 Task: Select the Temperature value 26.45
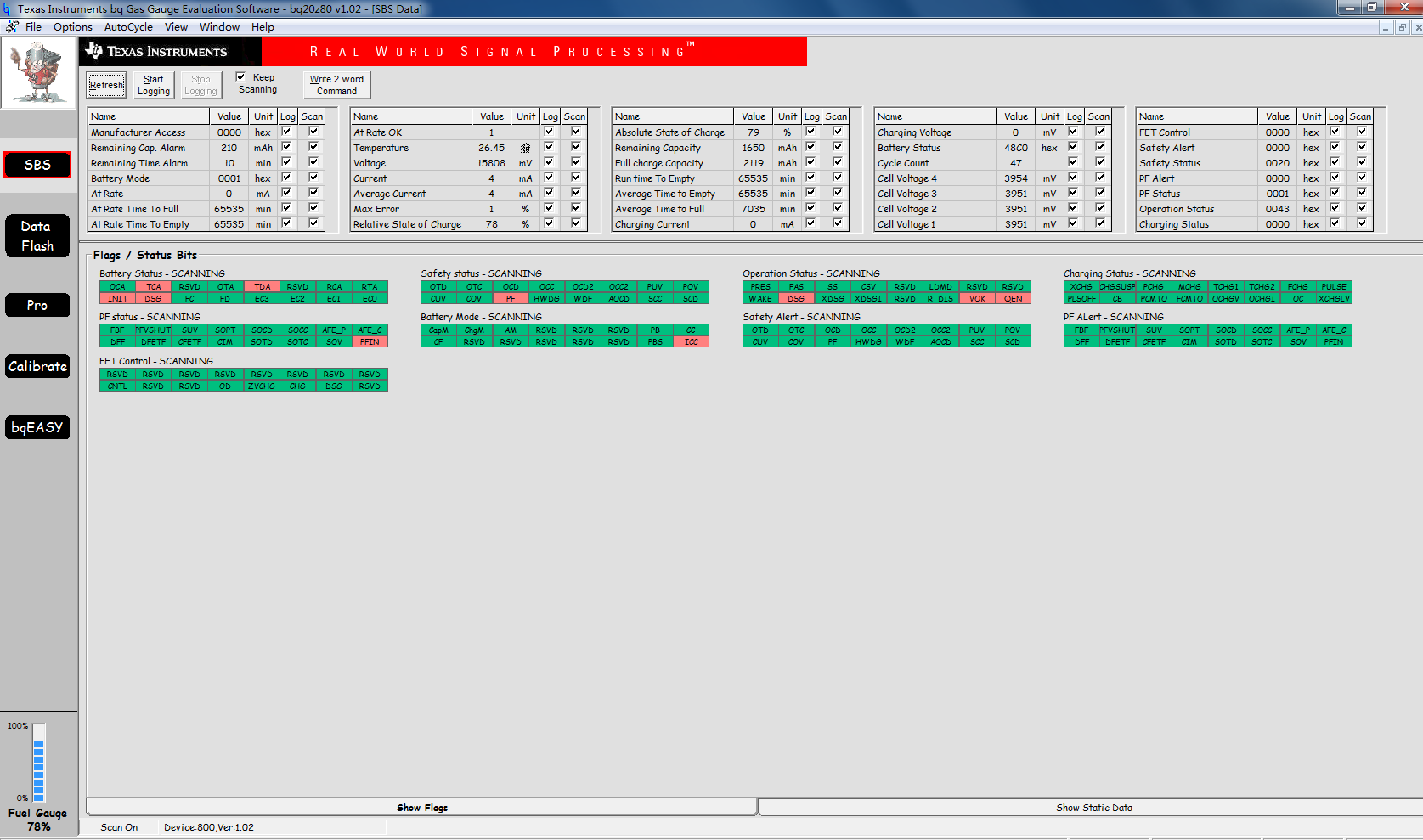coord(491,148)
